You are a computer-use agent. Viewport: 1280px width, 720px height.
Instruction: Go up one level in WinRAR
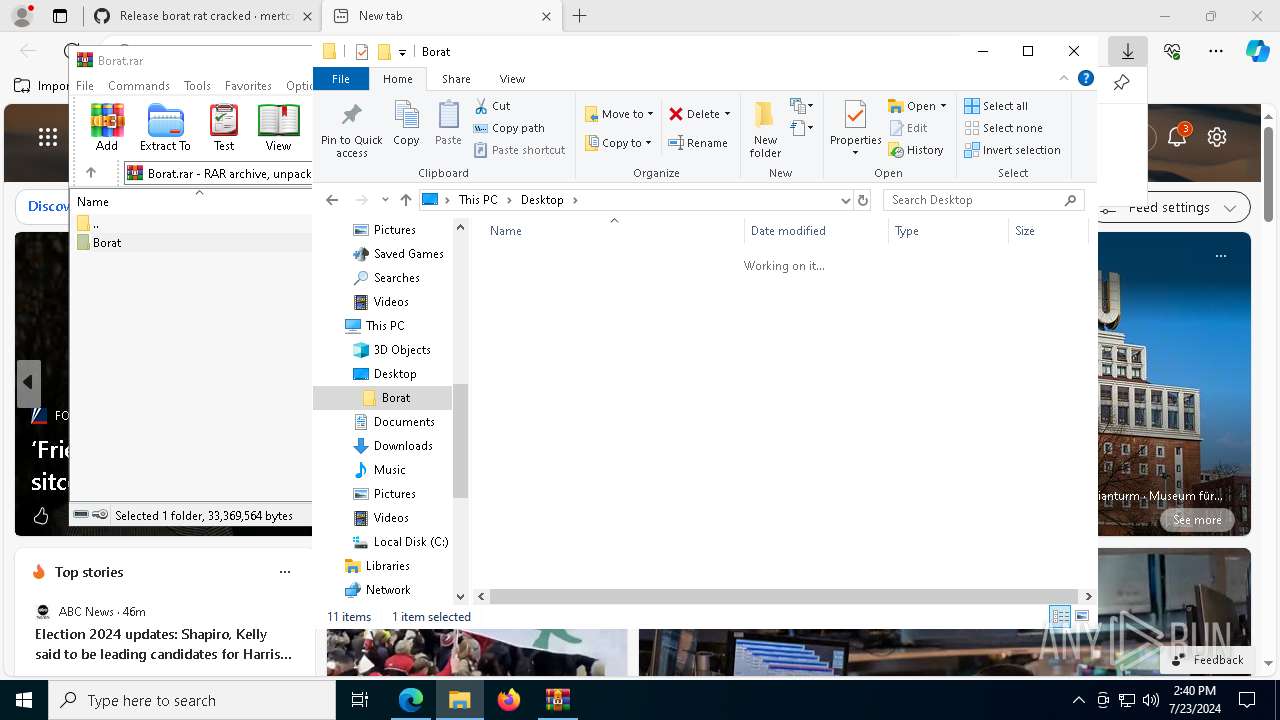pos(91,173)
